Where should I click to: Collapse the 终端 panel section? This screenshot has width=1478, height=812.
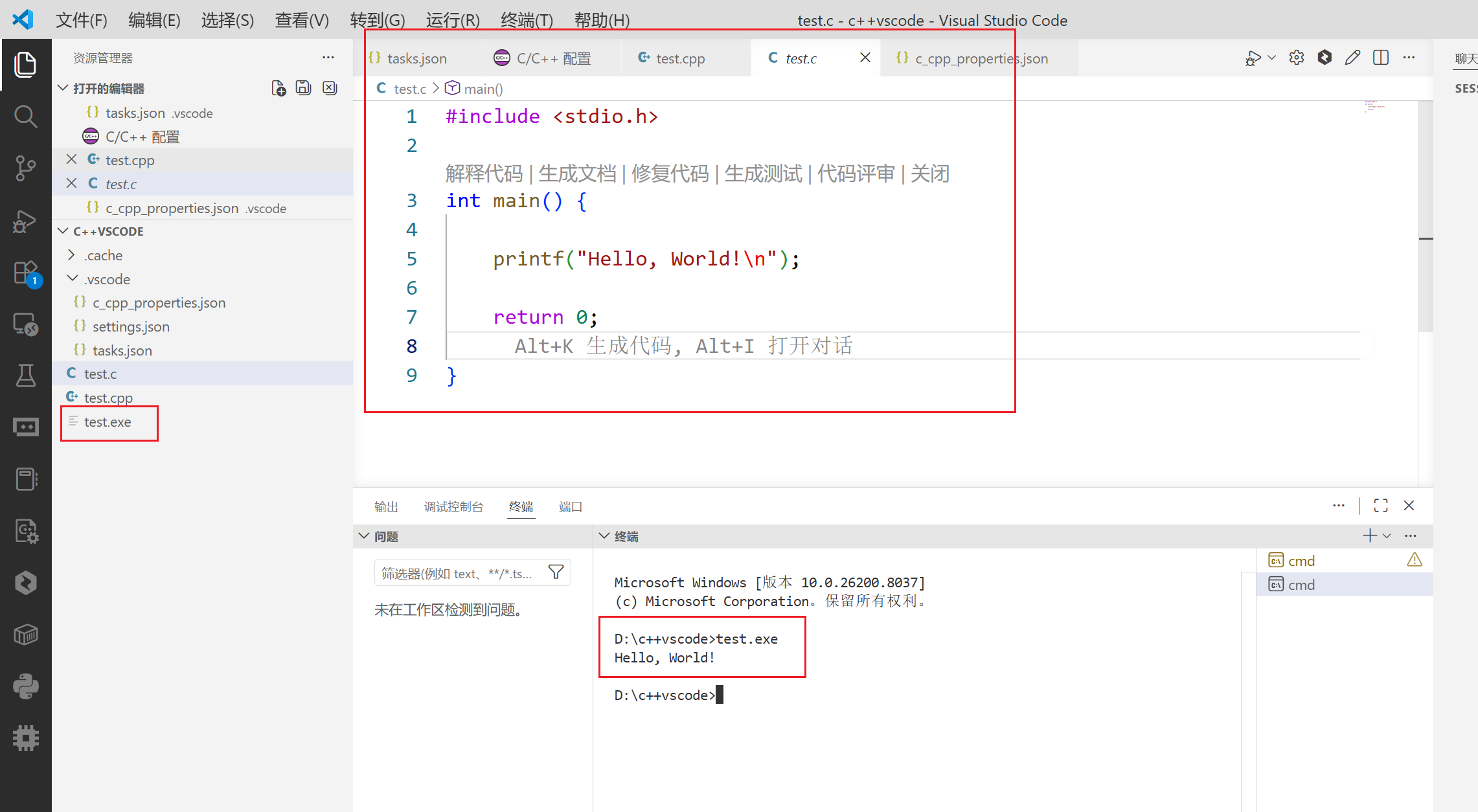[604, 536]
